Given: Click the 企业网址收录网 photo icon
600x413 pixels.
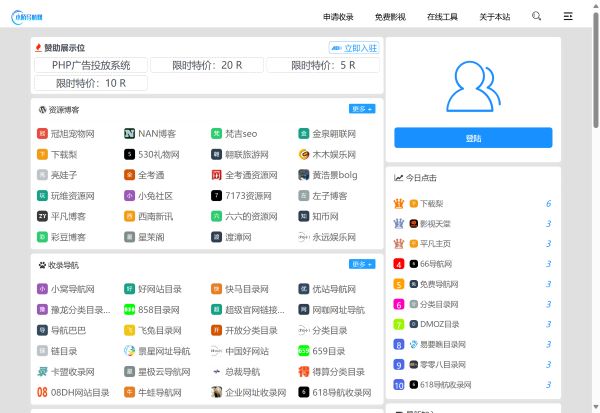Looking at the screenshot, I should [217, 392].
